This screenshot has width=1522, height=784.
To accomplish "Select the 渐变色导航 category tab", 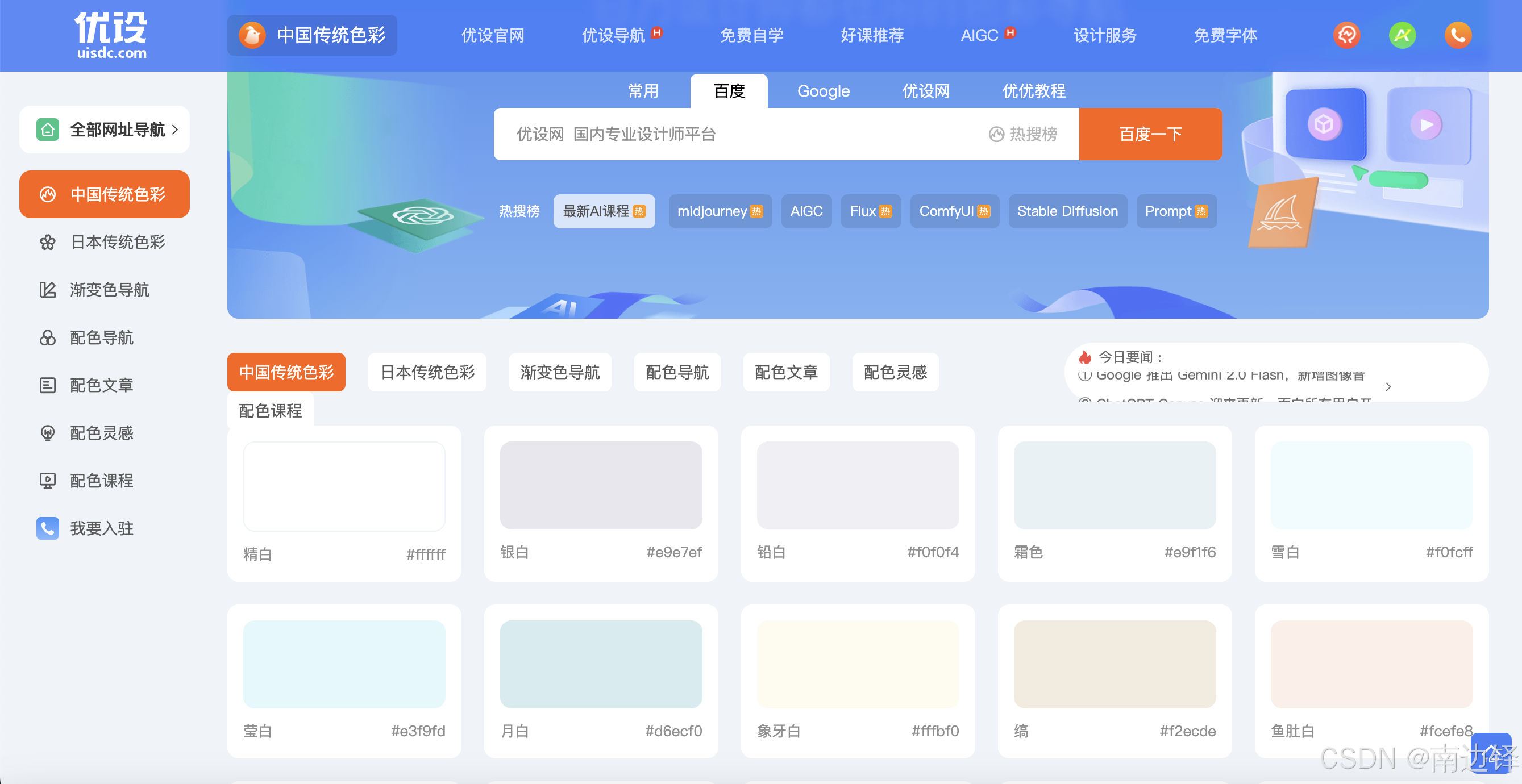I will click(559, 372).
